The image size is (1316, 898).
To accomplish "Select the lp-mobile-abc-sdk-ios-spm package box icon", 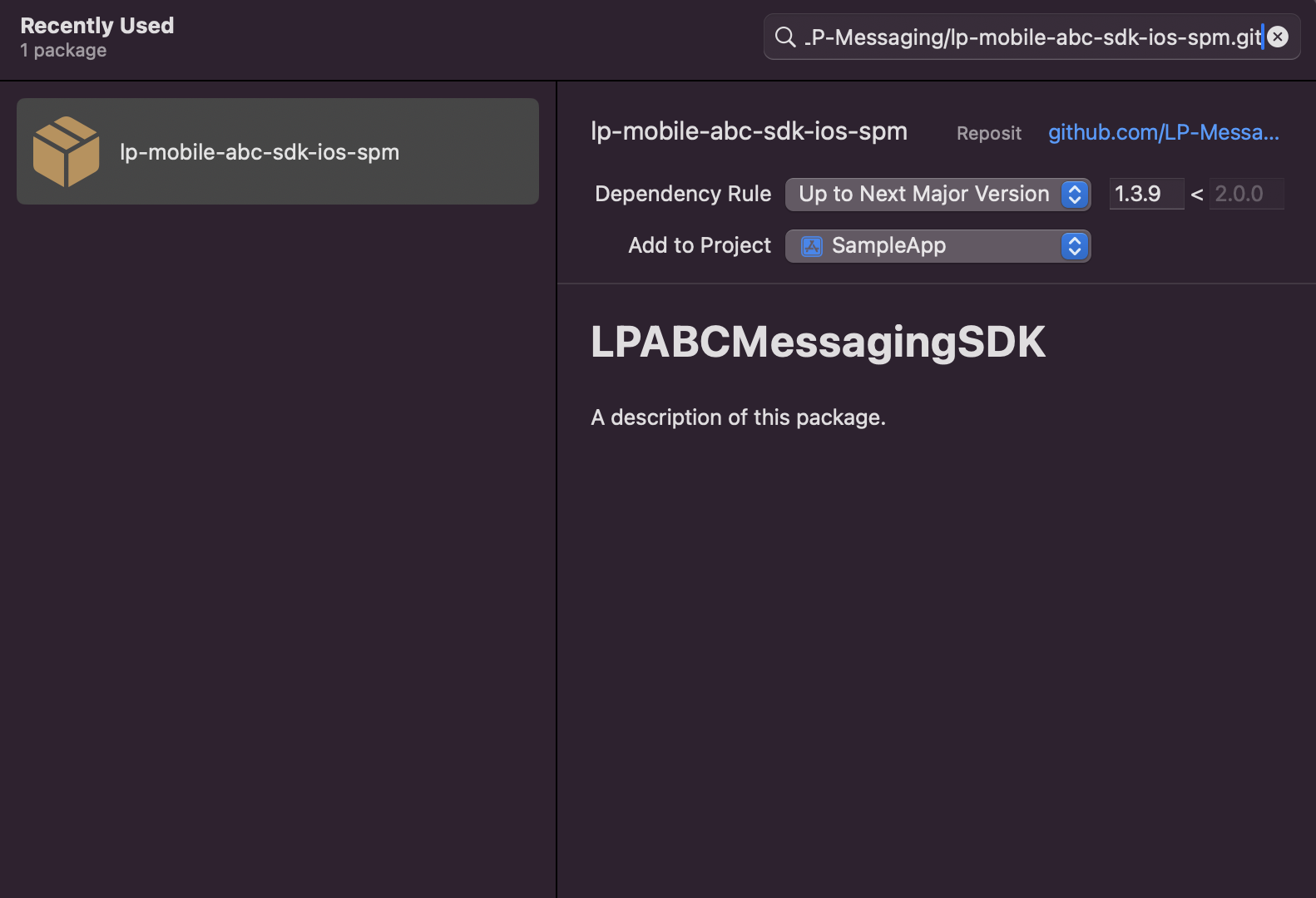I will 67,151.
